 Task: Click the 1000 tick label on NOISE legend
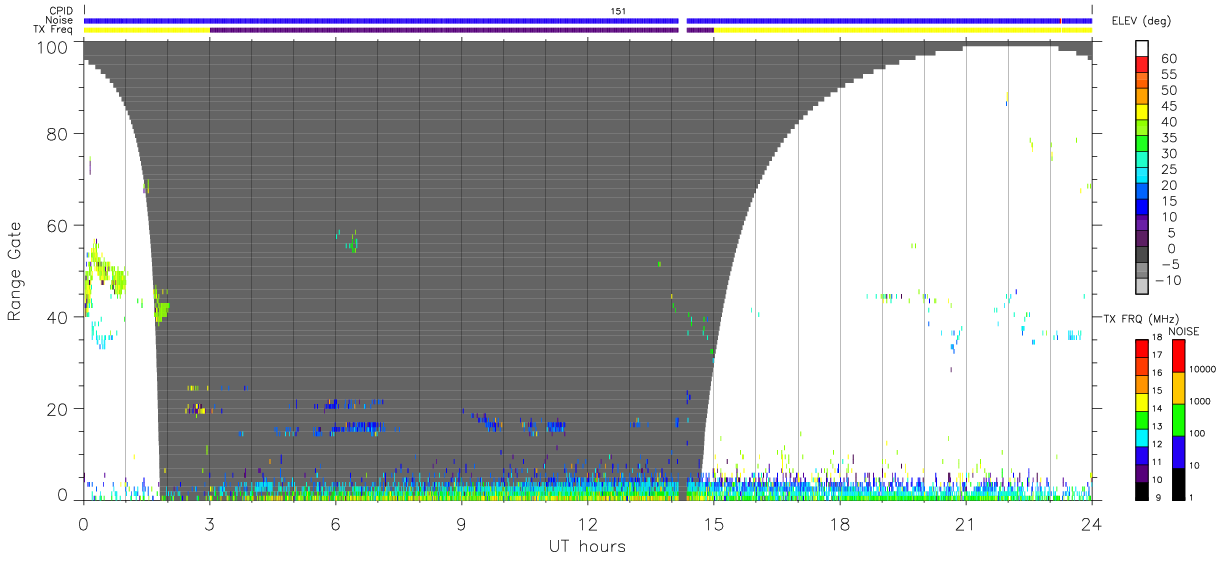click(x=1202, y=401)
